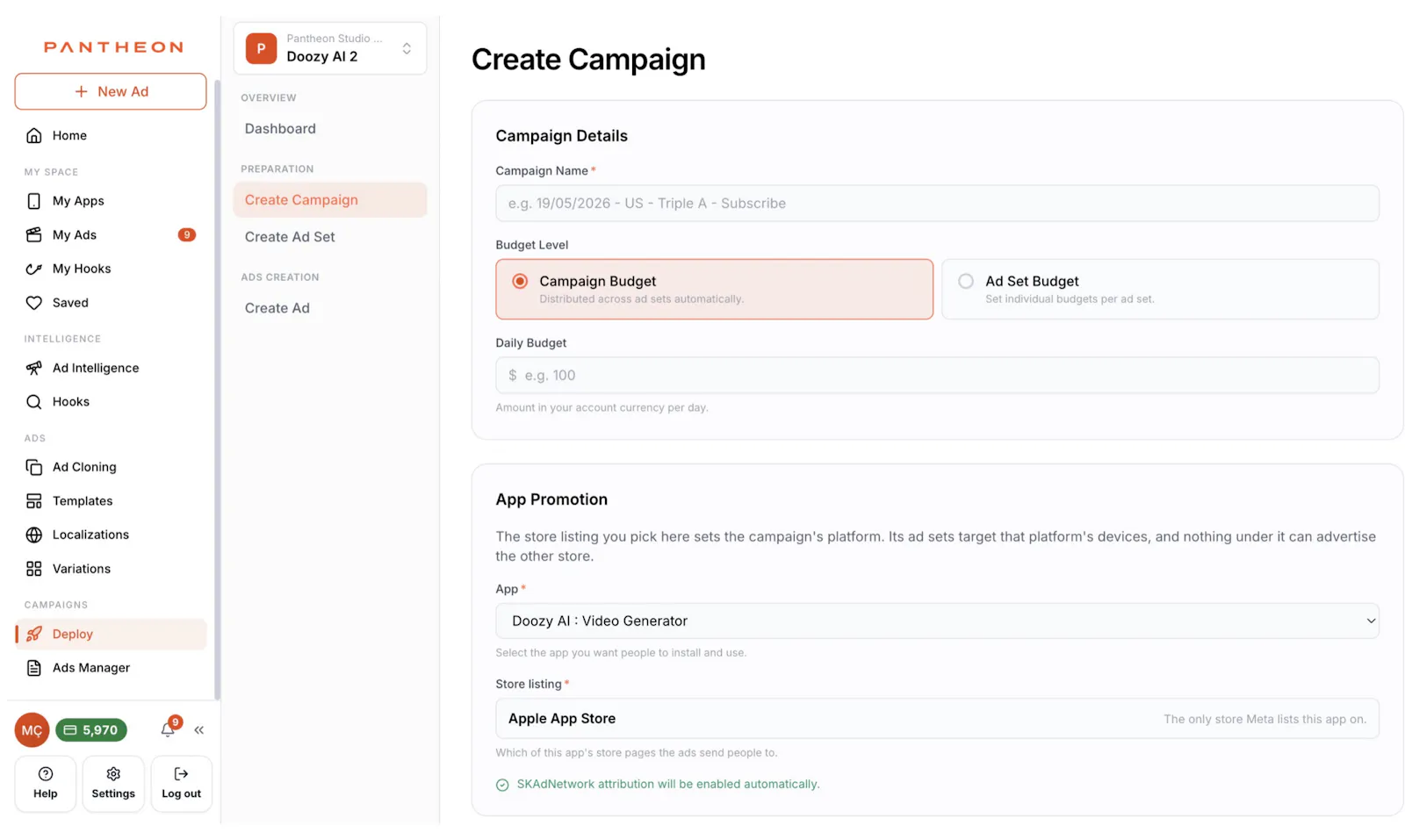Open Templates layout icon
Image resolution: width=1405 pixels, height=840 pixels.
point(33,501)
